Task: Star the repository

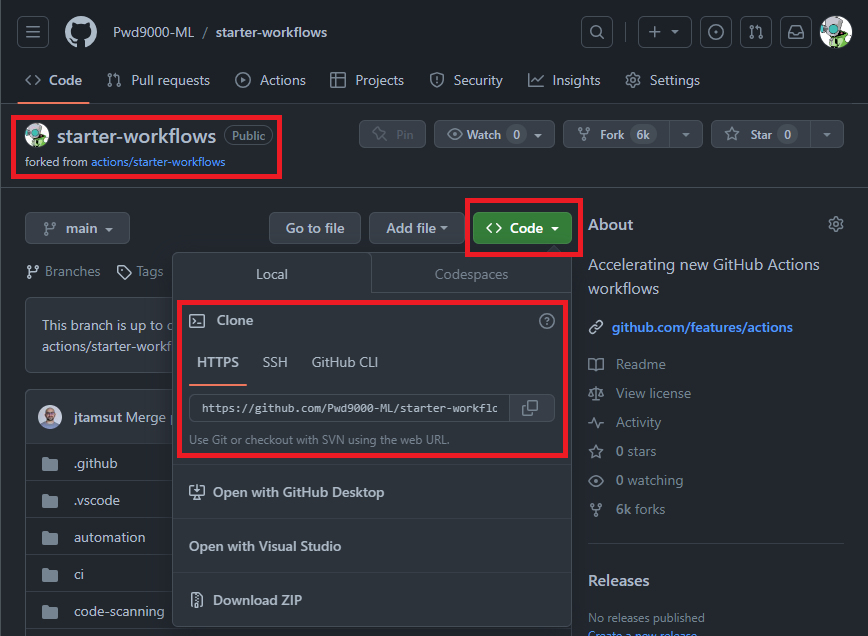Action: (x=761, y=135)
